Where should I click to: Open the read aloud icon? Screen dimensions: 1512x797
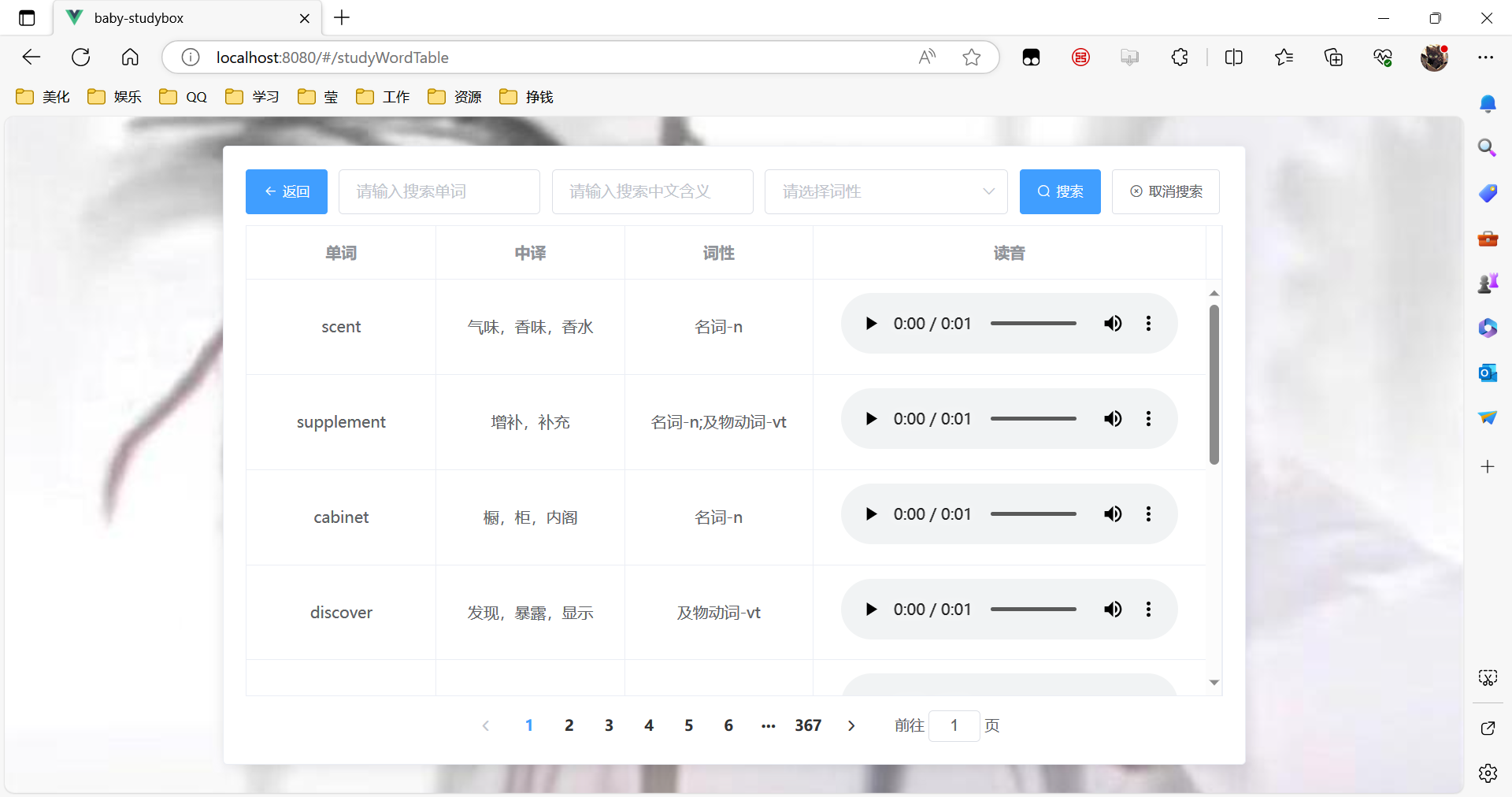[927, 57]
